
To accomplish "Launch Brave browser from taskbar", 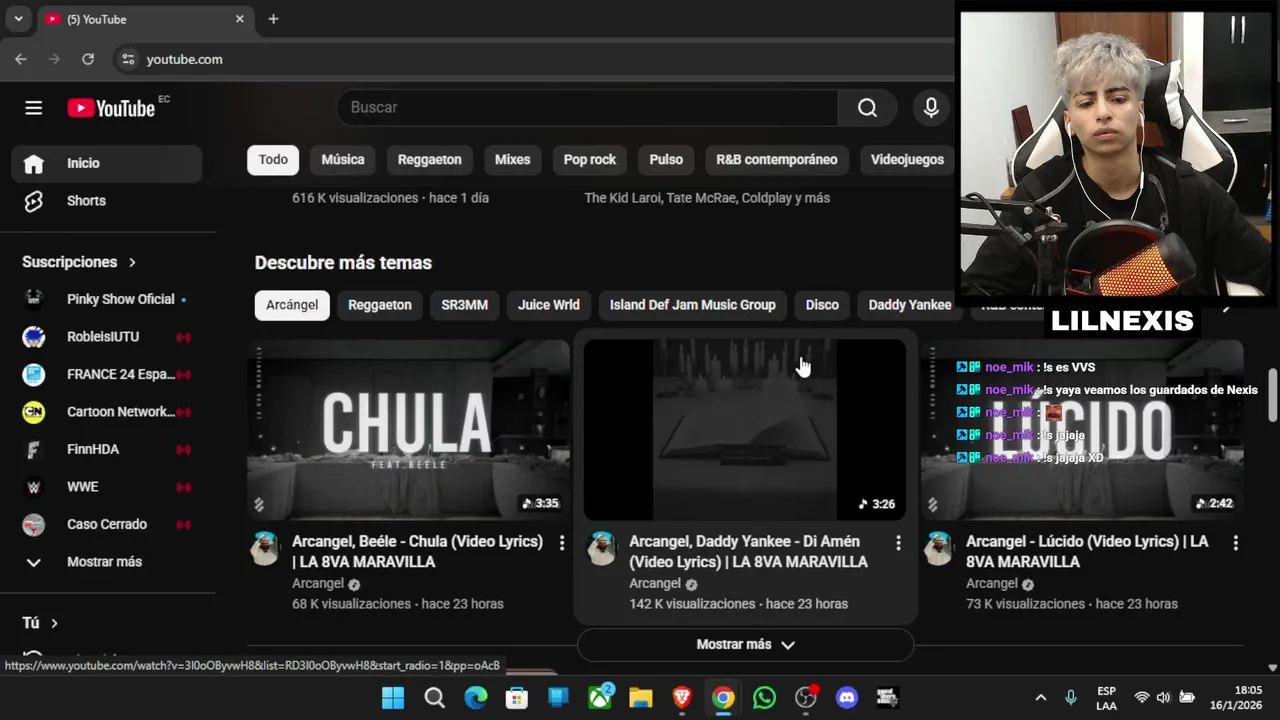I will (682, 698).
